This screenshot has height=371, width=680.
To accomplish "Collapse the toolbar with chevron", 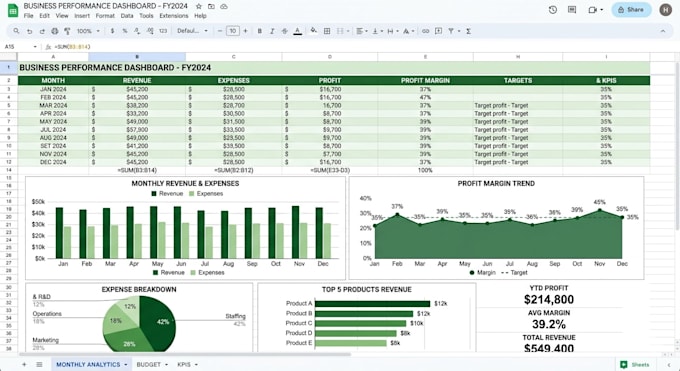I will [663, 31].
